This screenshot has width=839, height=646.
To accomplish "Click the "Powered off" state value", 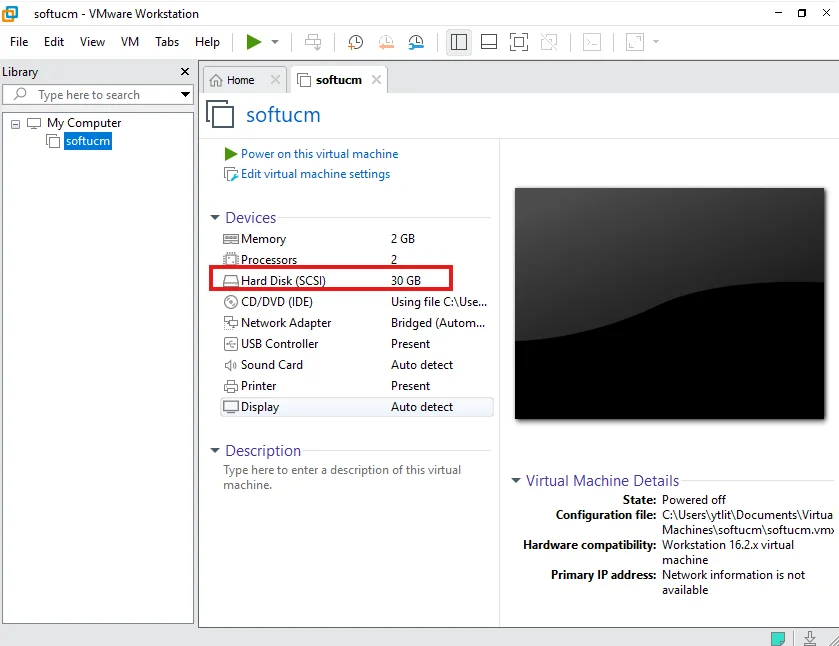I will pyautogui.click(x=693, y=500).
